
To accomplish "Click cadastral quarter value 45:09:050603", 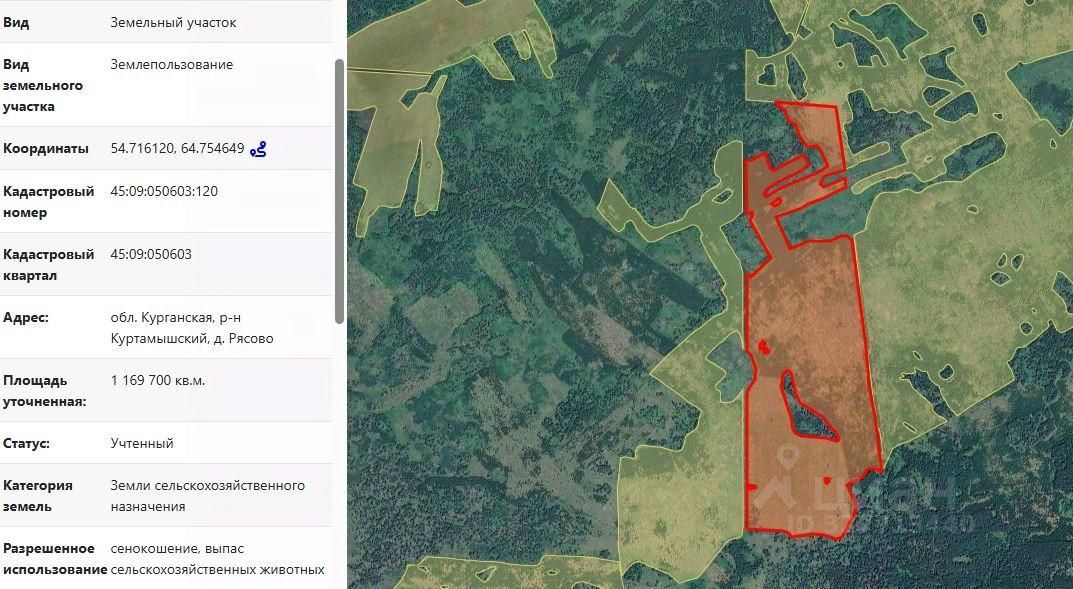I will (x=151, y=254).
